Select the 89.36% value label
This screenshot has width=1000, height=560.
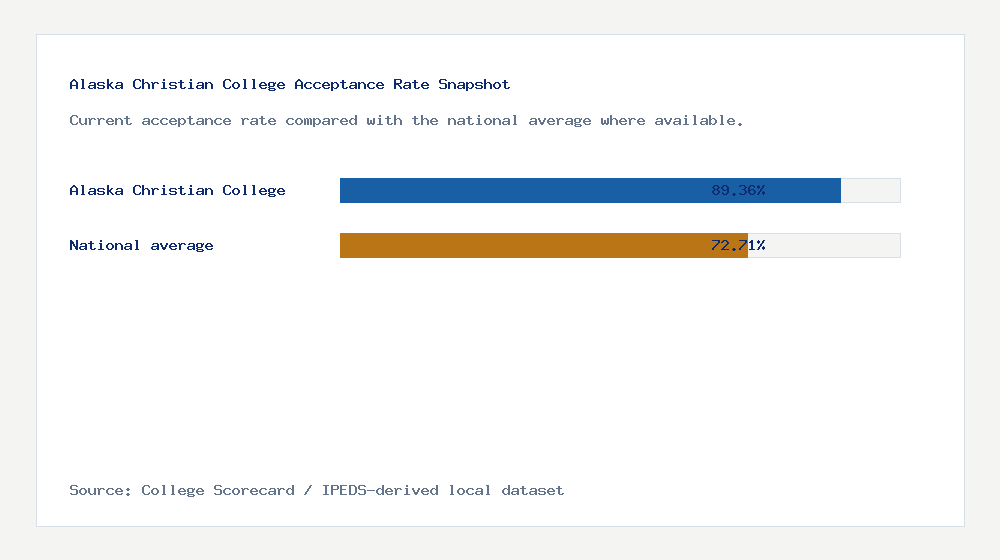click(x=738, y=190)
